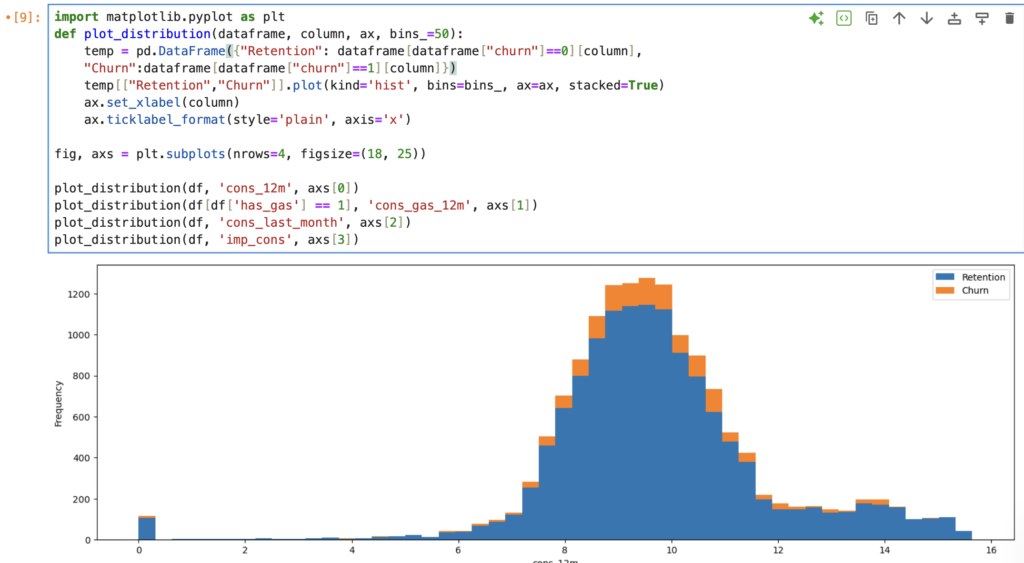Insert a new cell above this one
This screenshot has height=563, width=1024.
[x=954, y=18]
